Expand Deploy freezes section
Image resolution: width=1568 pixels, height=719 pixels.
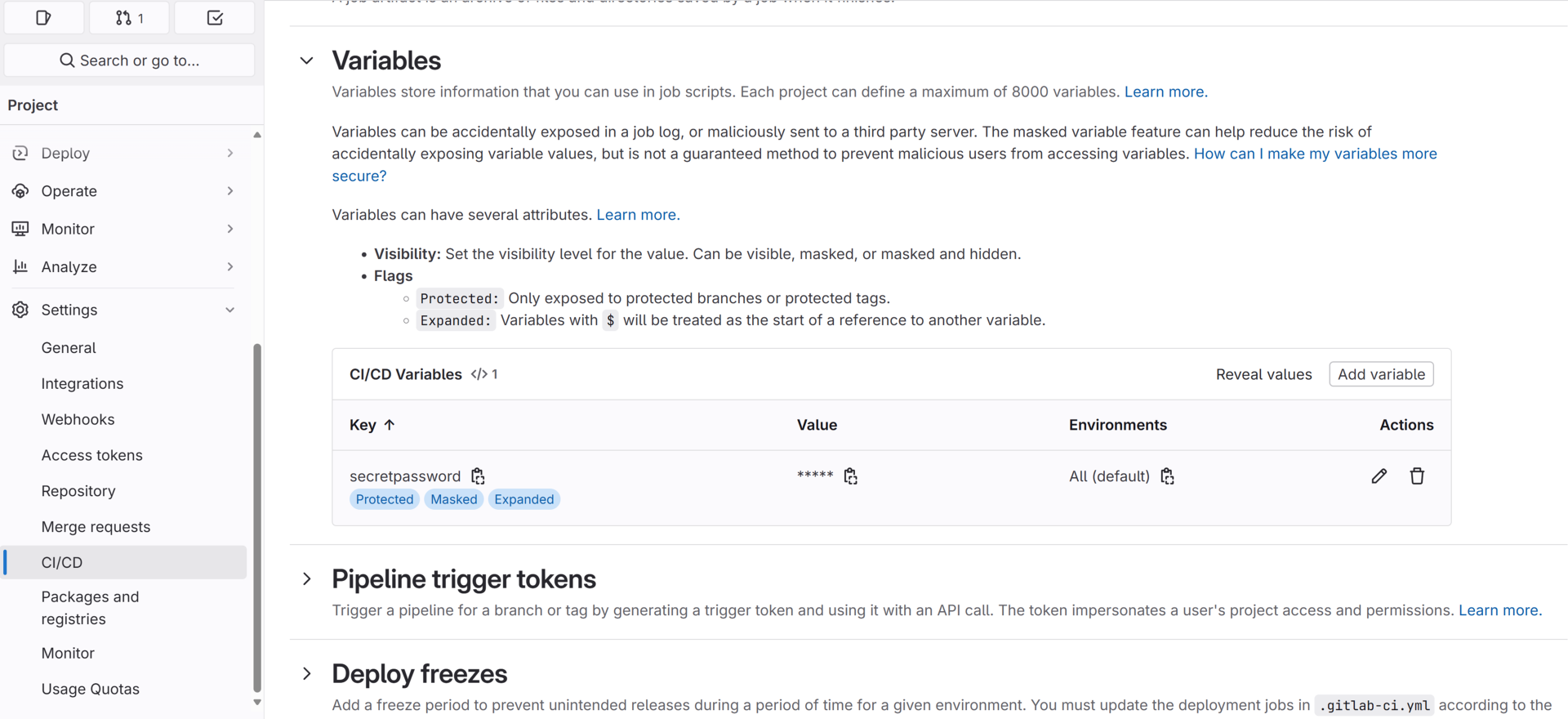(306, 673)
